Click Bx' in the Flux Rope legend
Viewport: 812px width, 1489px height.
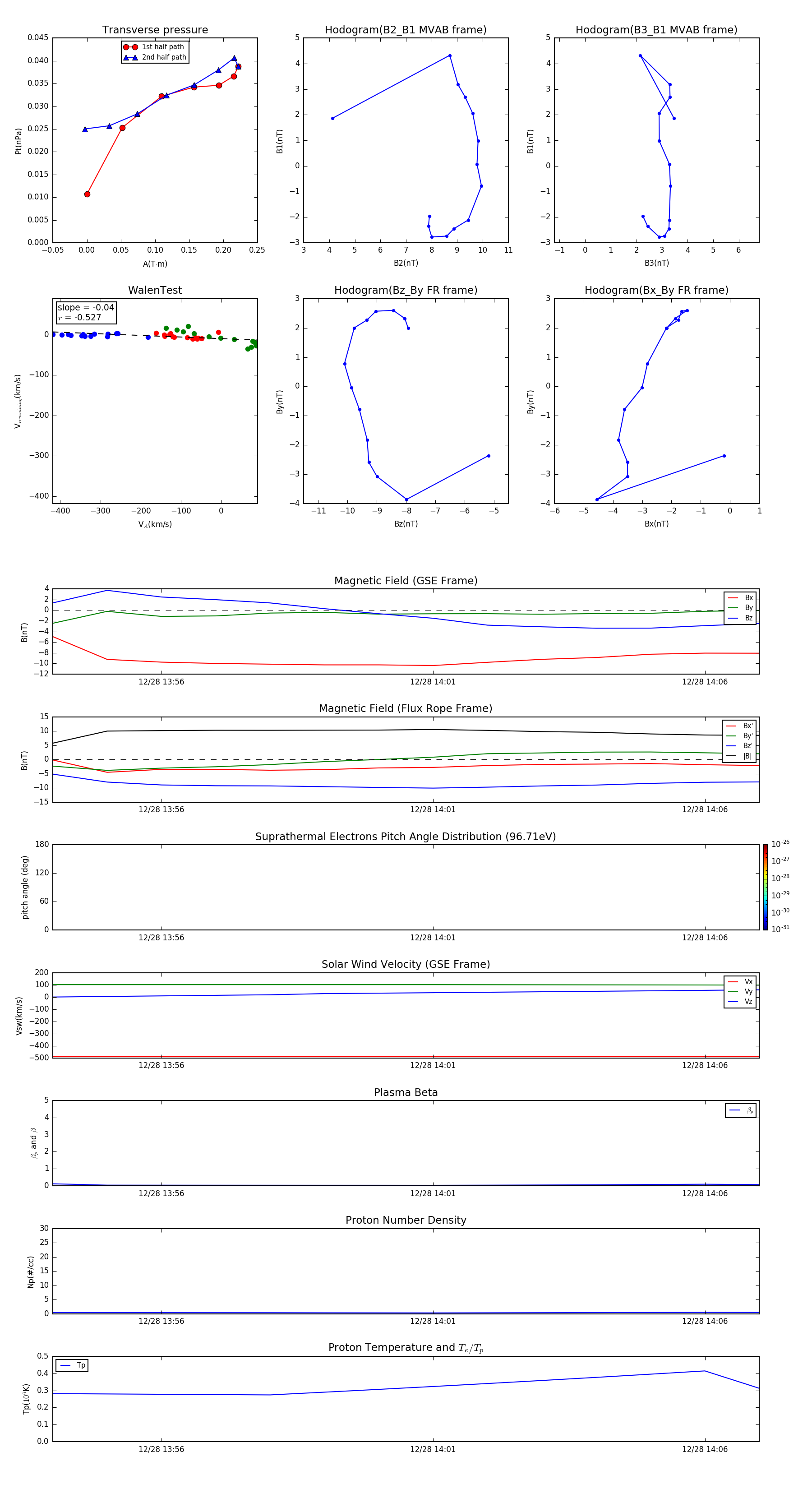click(x=740, y=726)
